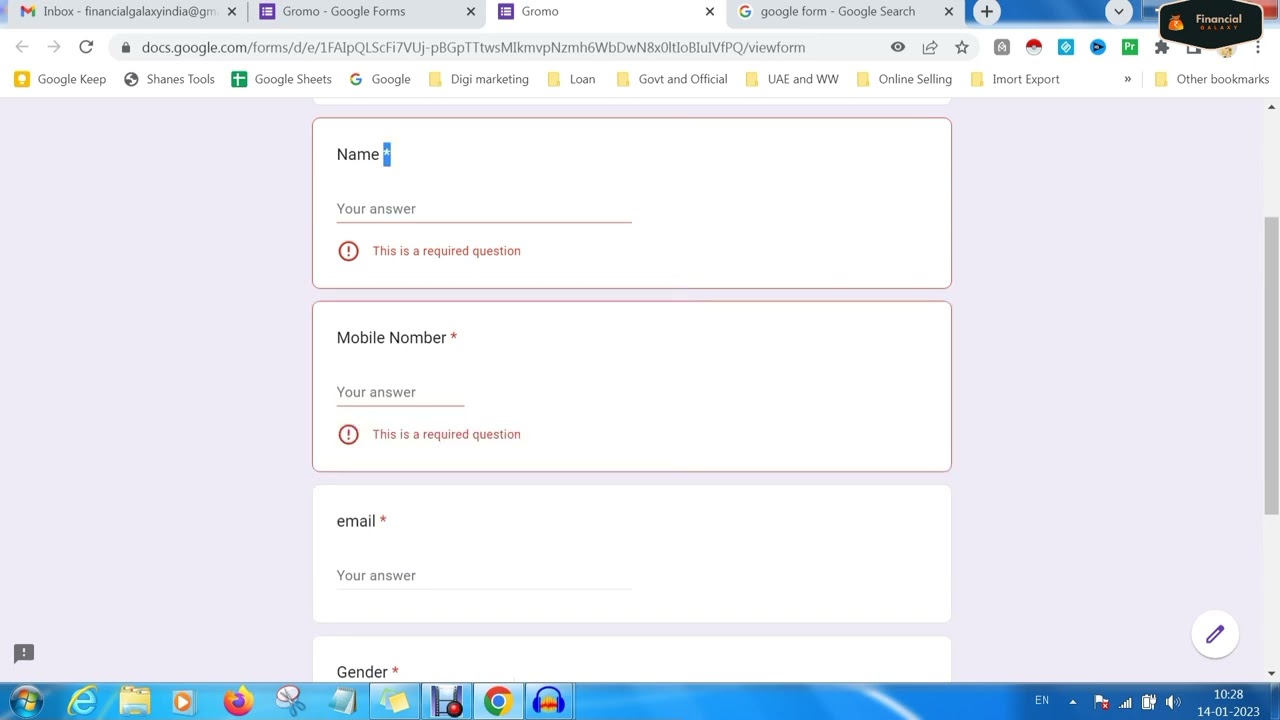Open the Govt and Official bookmark folder
Screen dimensions: 1280x720
click(671, 79)
